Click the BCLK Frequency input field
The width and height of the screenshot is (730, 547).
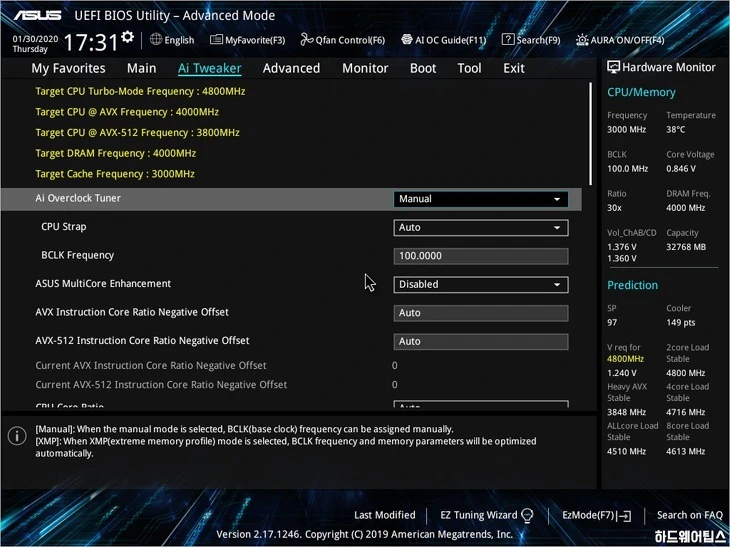pyautogui.click(x=480, y=256)
